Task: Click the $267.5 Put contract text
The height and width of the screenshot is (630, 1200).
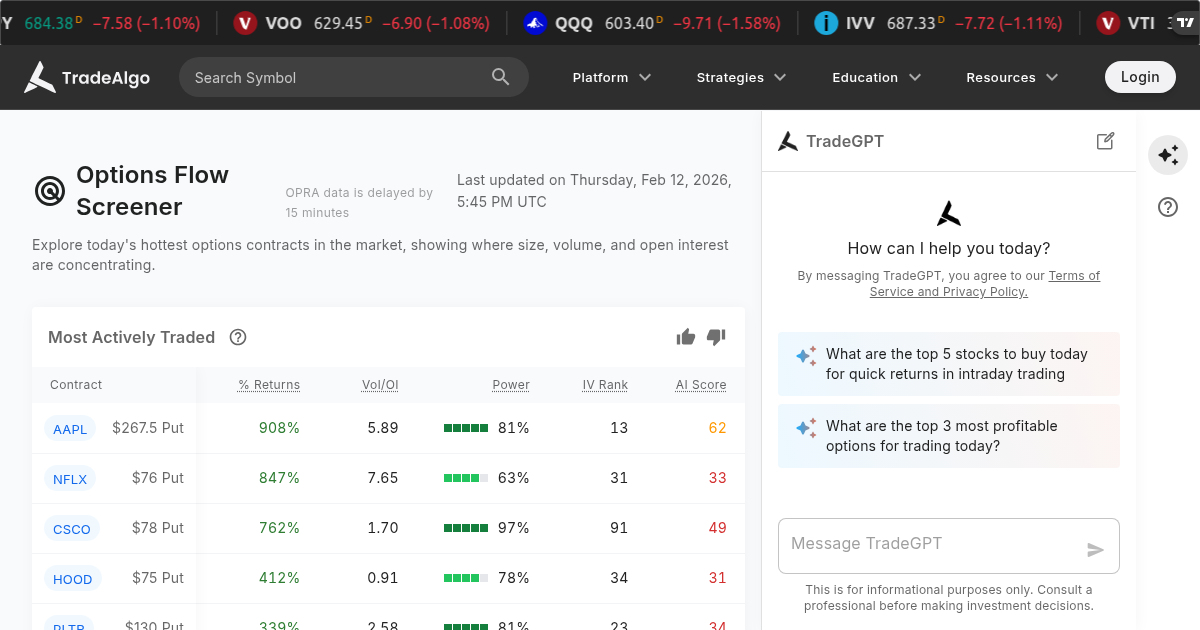Action: 148,428
